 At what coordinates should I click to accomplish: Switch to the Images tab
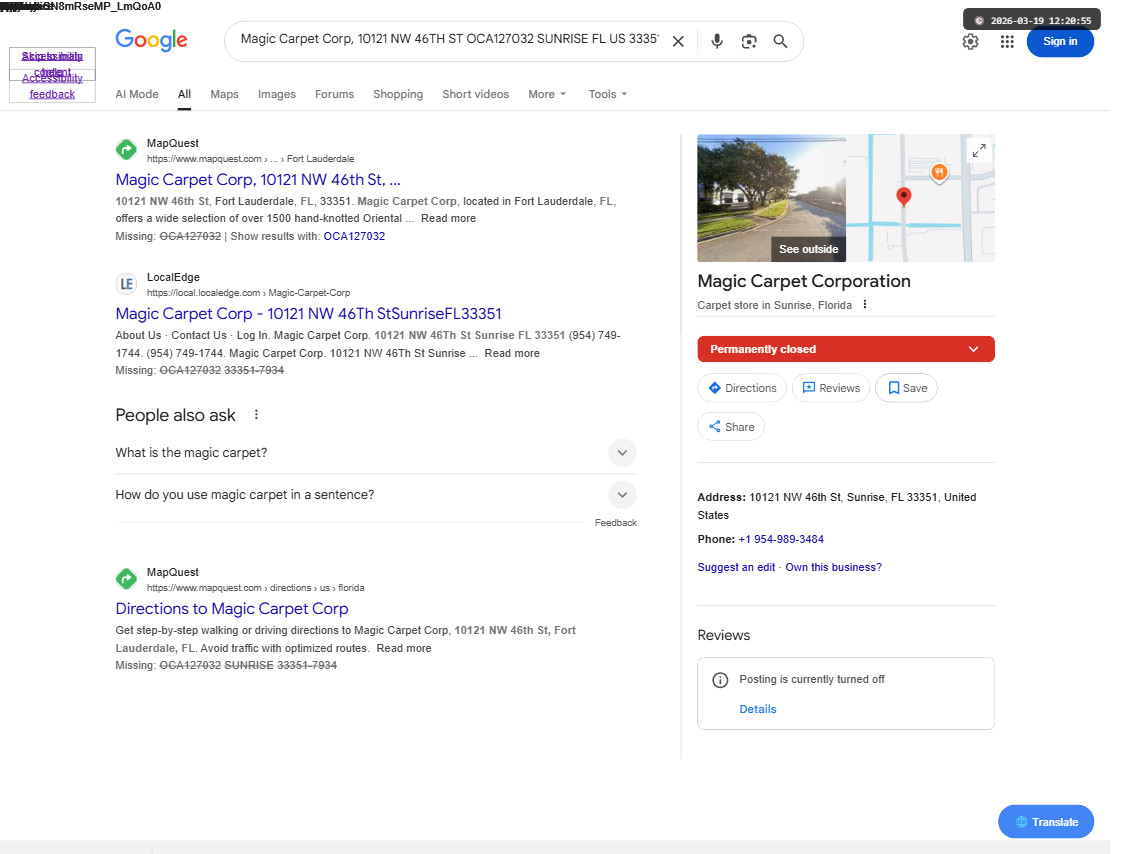pos(277,94)
